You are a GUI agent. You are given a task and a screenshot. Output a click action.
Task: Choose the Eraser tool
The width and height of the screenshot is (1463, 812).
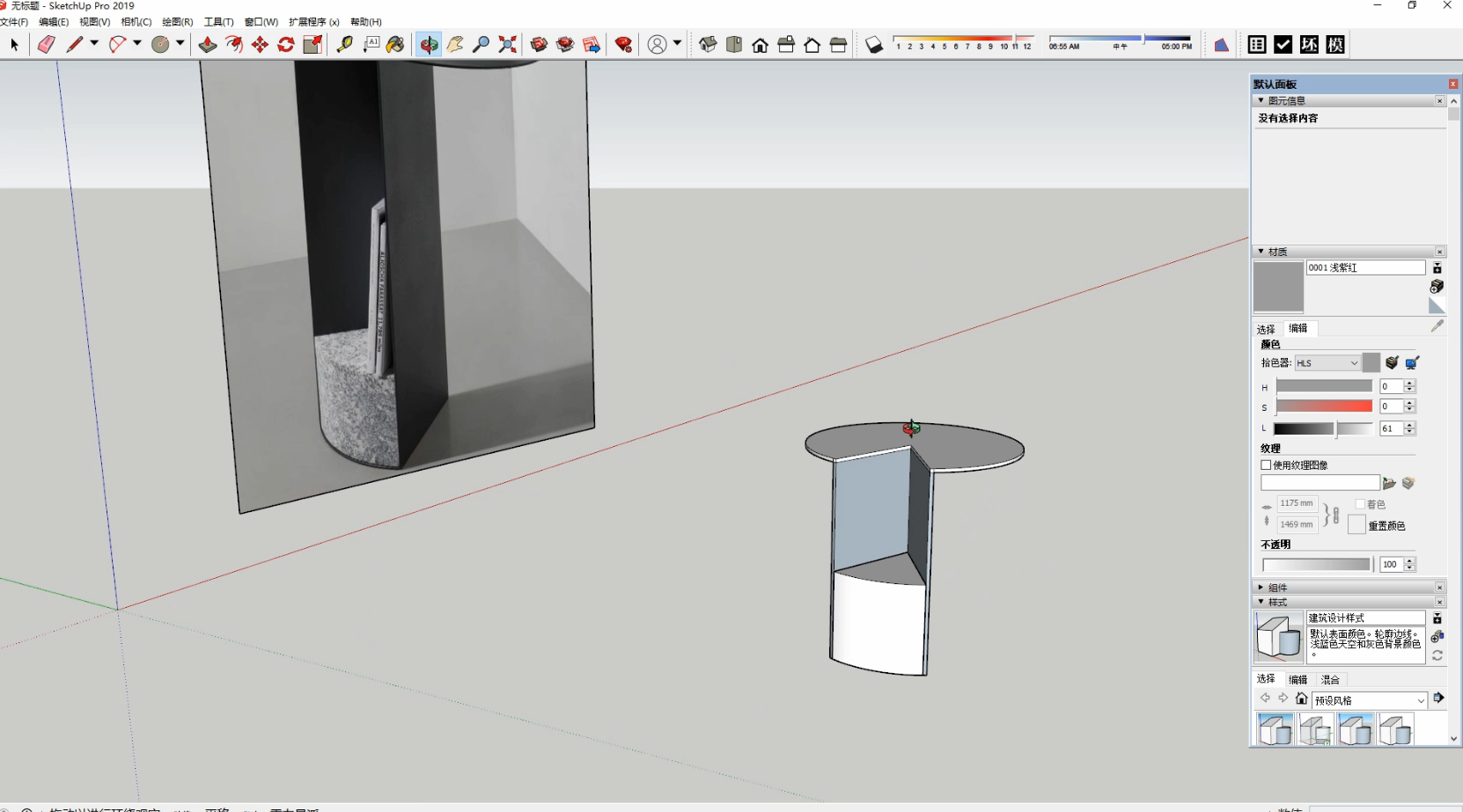pos(46,44)
